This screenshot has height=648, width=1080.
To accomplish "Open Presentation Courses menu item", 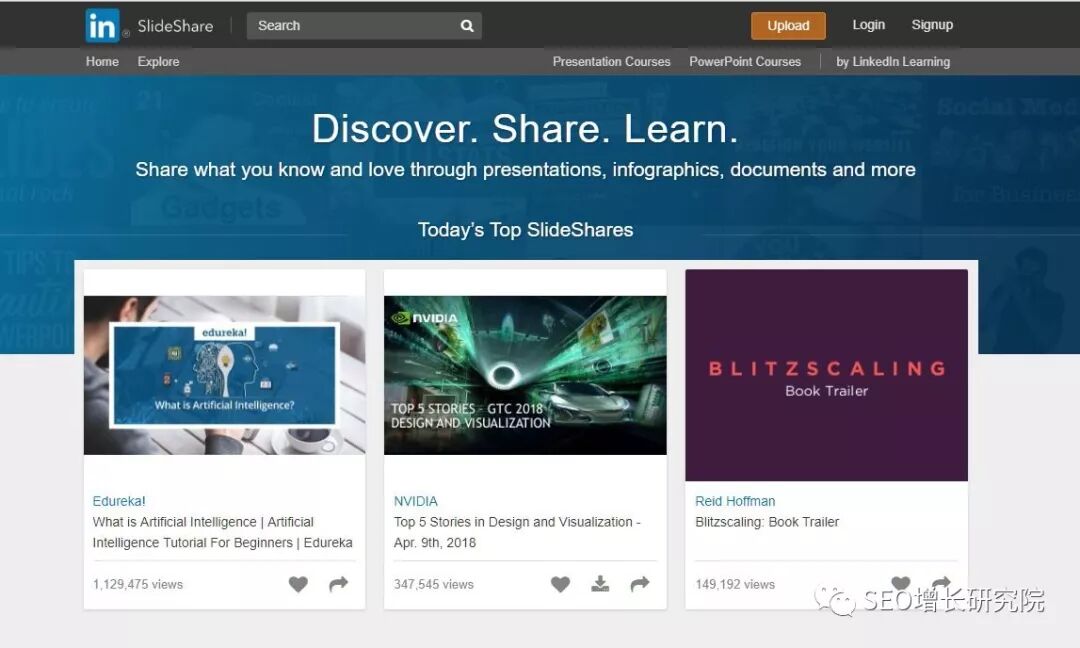I will point(611,61).
